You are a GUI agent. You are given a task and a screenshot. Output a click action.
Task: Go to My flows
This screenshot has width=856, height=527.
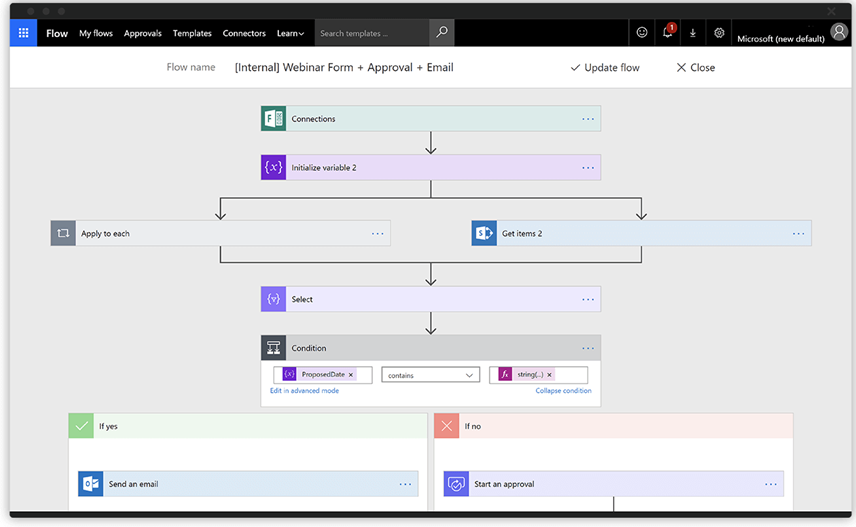96,33
